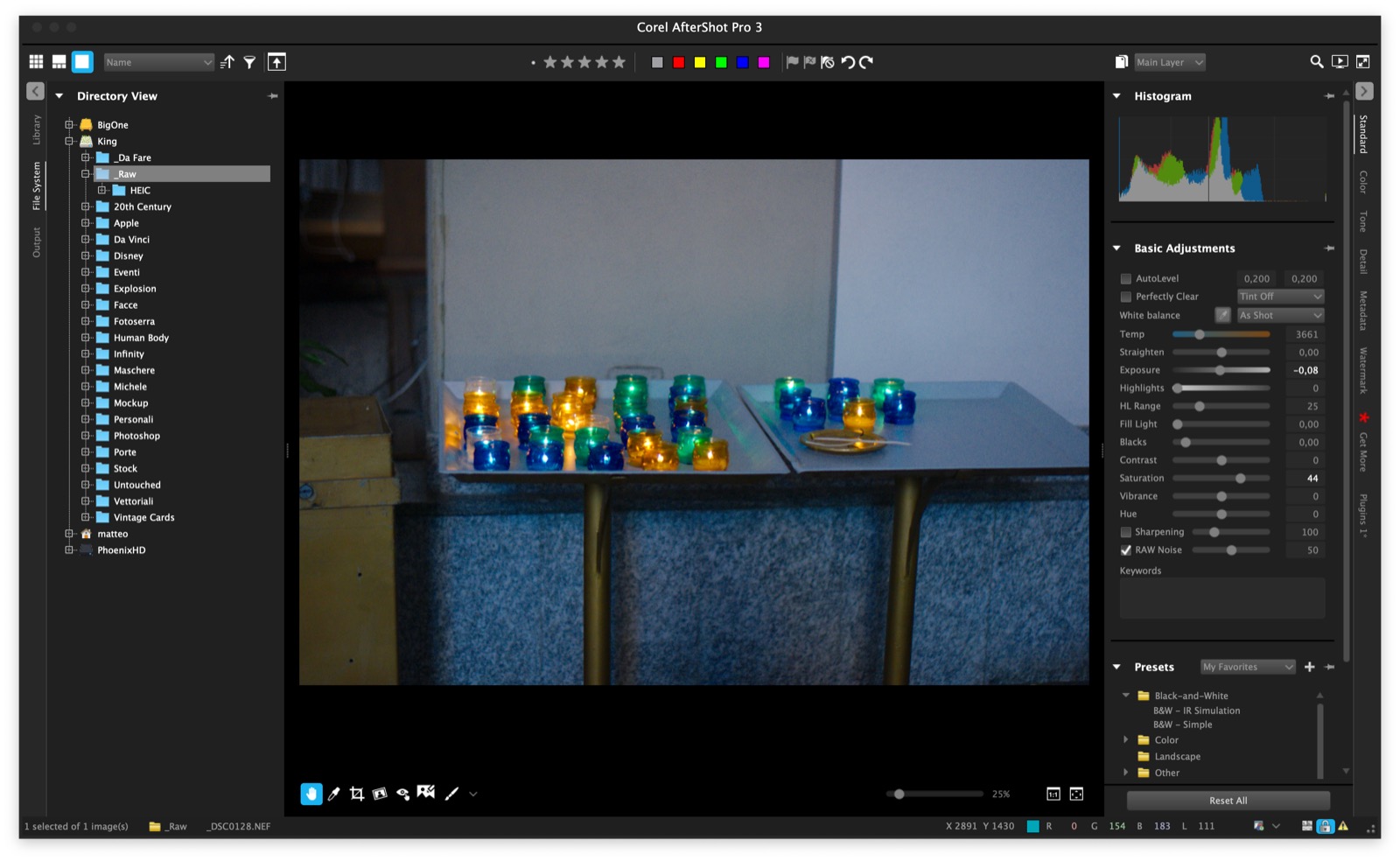Viewport: 1400px width, 861px height.
Task: Switch to the Tone tab
Action: 1363,221
